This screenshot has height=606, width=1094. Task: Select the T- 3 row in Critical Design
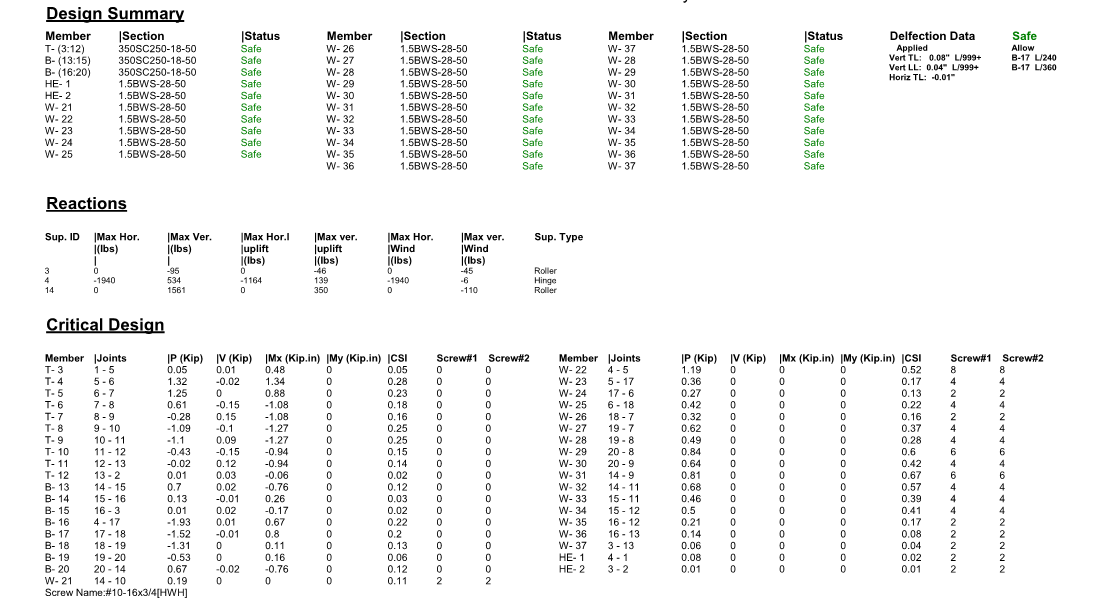click(54, 370)
